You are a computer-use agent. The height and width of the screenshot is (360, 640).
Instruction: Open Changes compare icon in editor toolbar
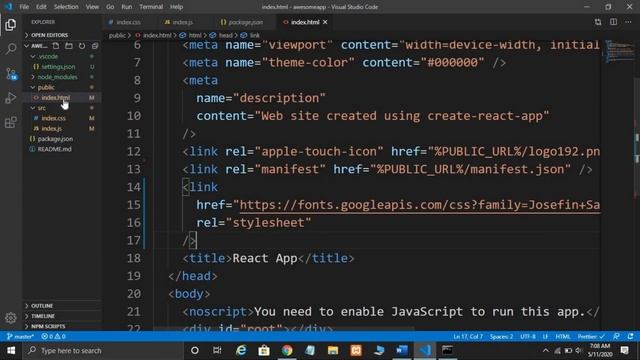click(x=598, y=22)
